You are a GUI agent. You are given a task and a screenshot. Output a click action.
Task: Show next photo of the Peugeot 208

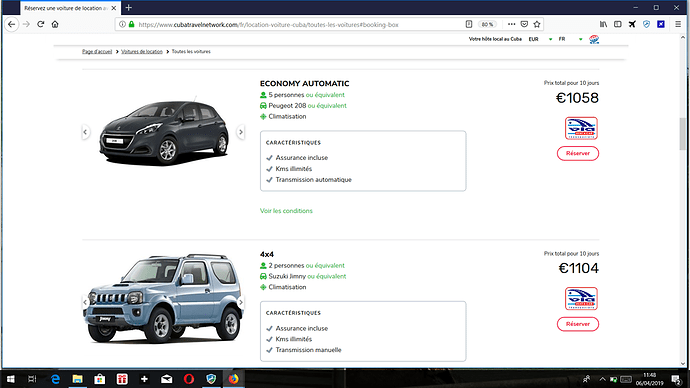[241, 132]
